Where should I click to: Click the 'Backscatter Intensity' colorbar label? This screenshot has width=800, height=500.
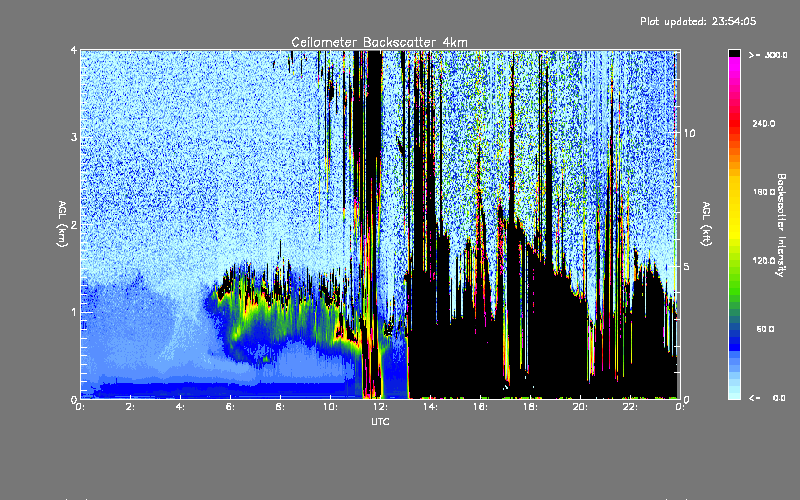click(781, 225)
